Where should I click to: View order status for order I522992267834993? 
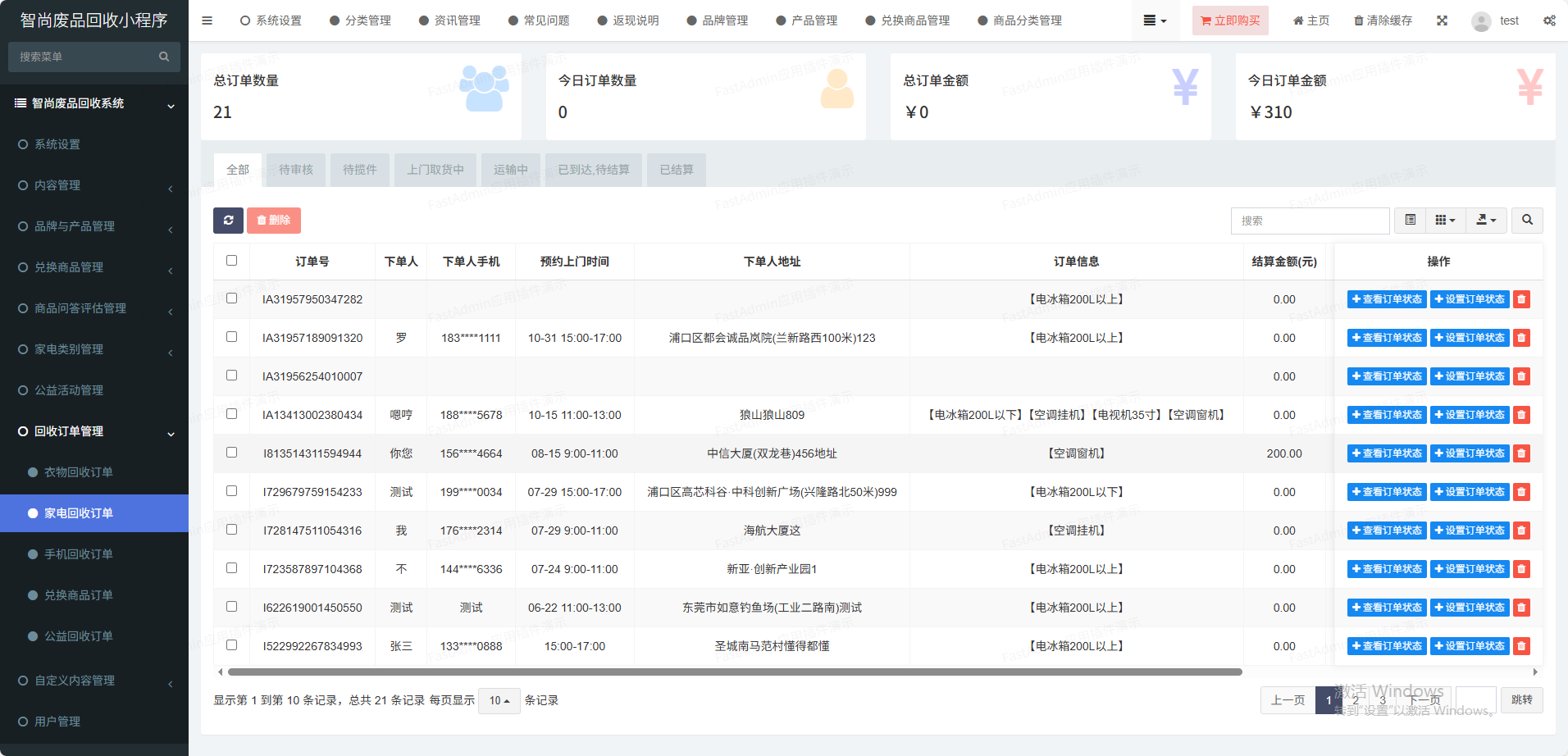coord(1386,646)
